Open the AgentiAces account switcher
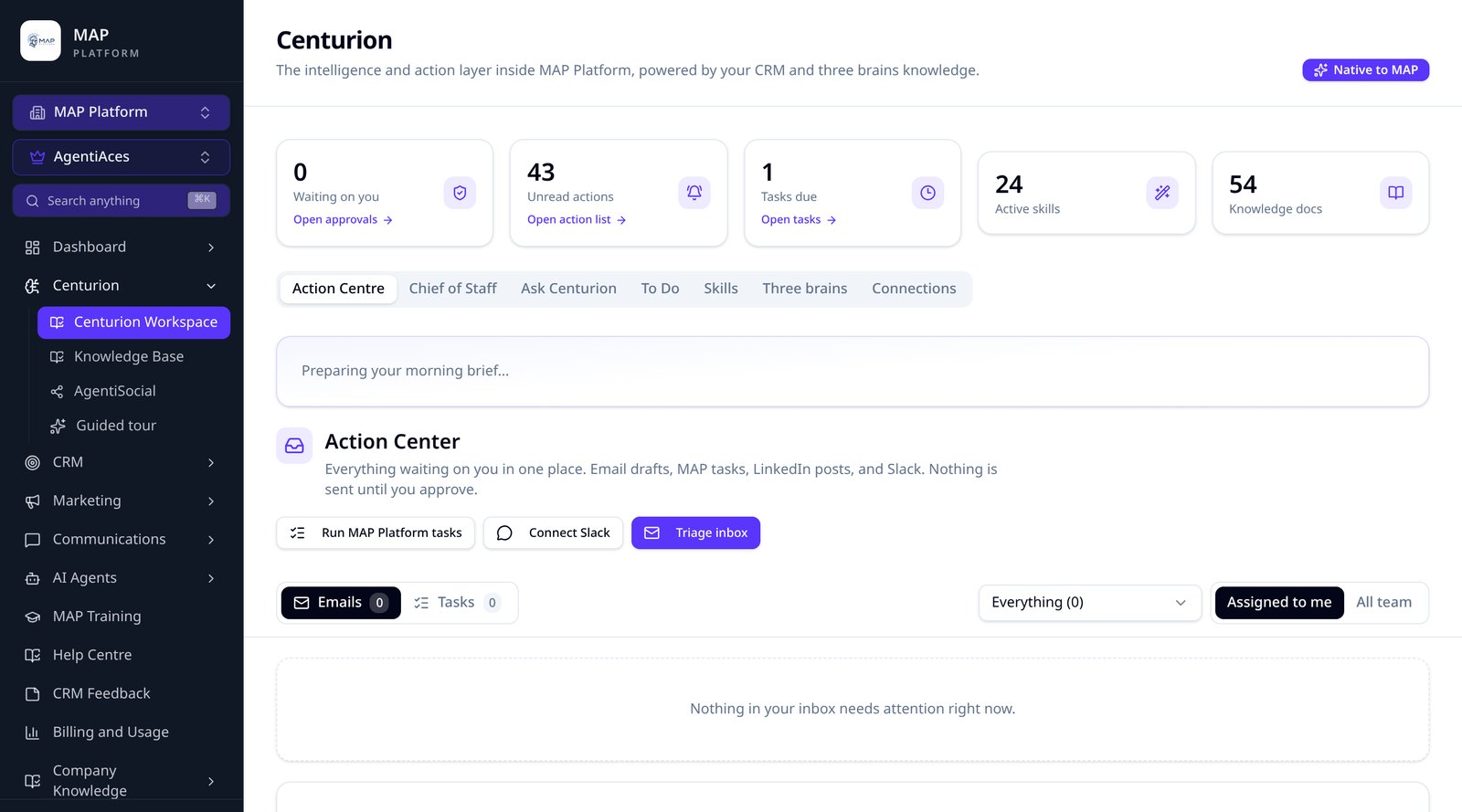 pos(122,157)
